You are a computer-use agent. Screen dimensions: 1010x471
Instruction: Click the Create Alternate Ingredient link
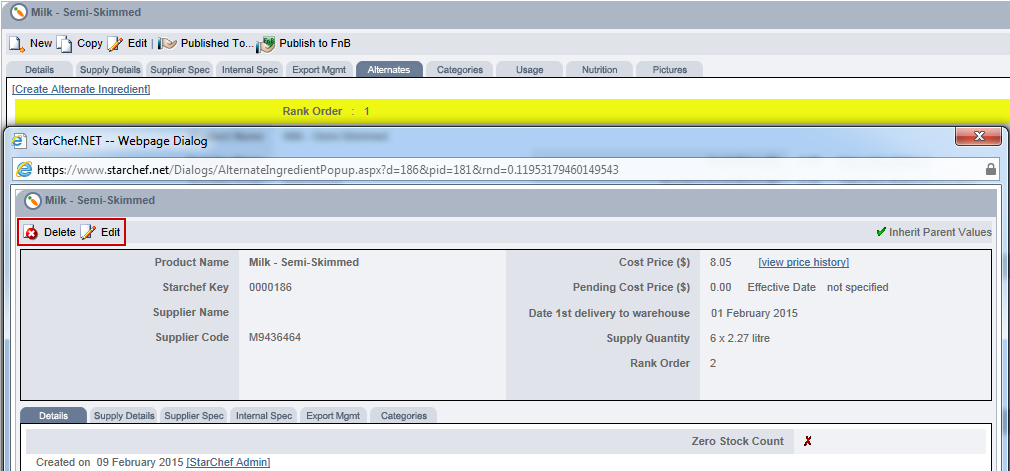tap(81, 89)
